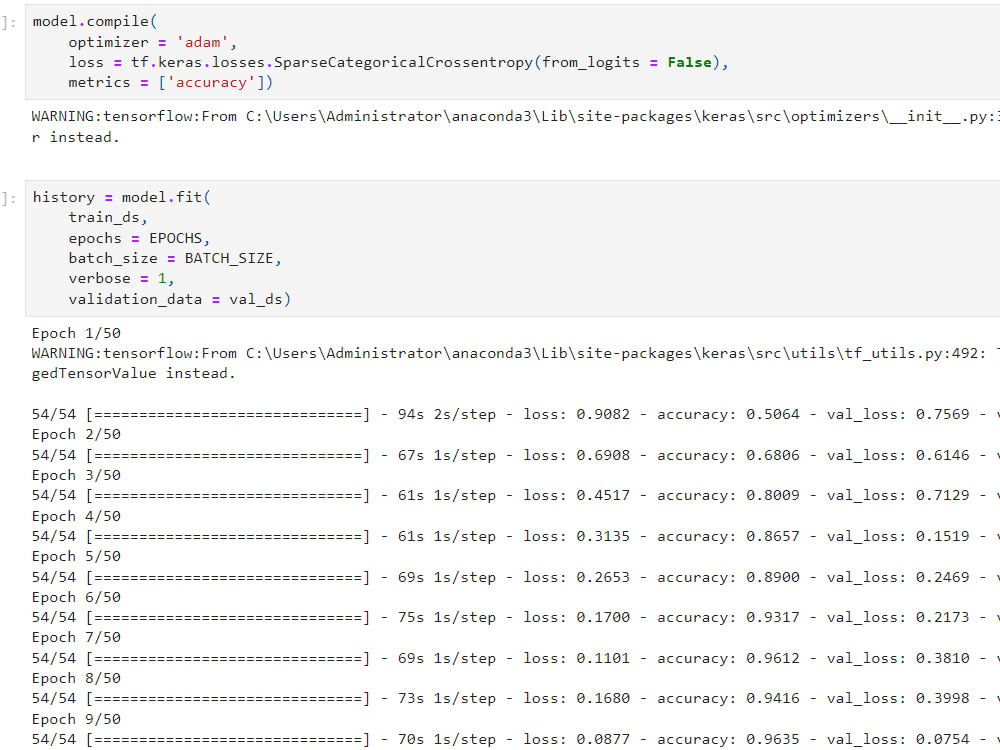Click the accuracy: 0.6806 value
This screenshot has height=750, width=1000.
click(728, 455)
